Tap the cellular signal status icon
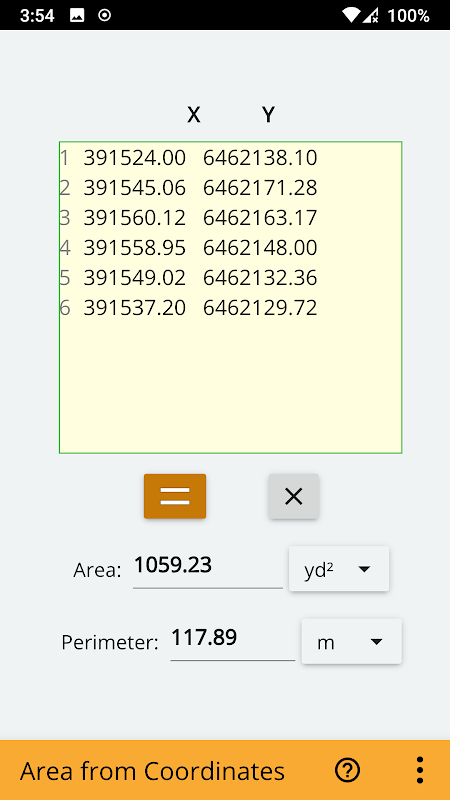The image size is (450, 800). click(x=370, y=15)
